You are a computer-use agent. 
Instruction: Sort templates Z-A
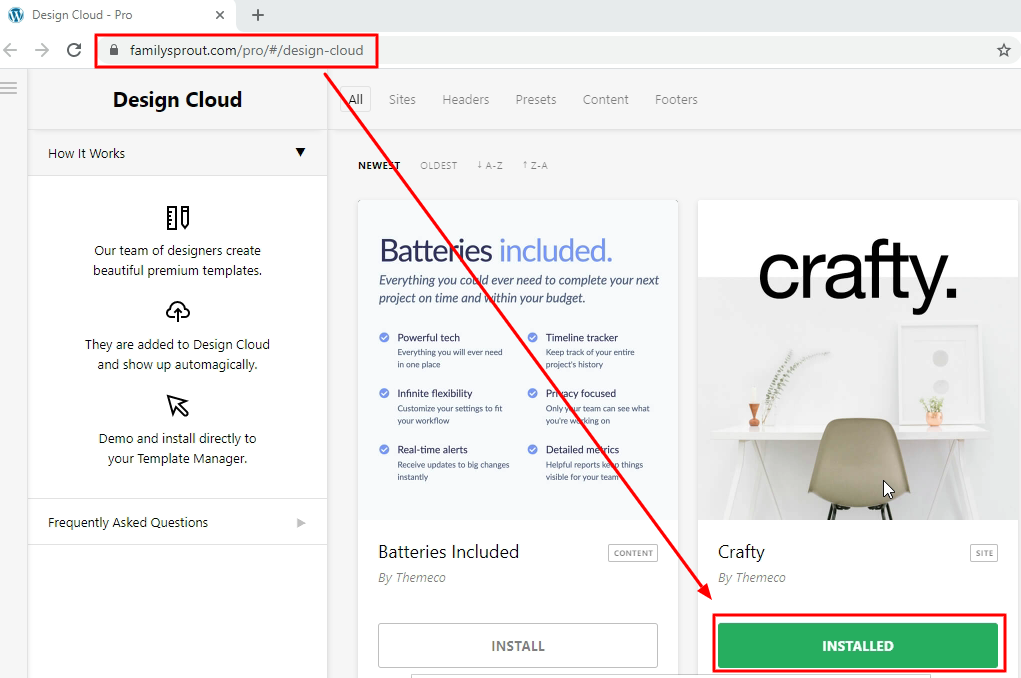click(535, 165)
